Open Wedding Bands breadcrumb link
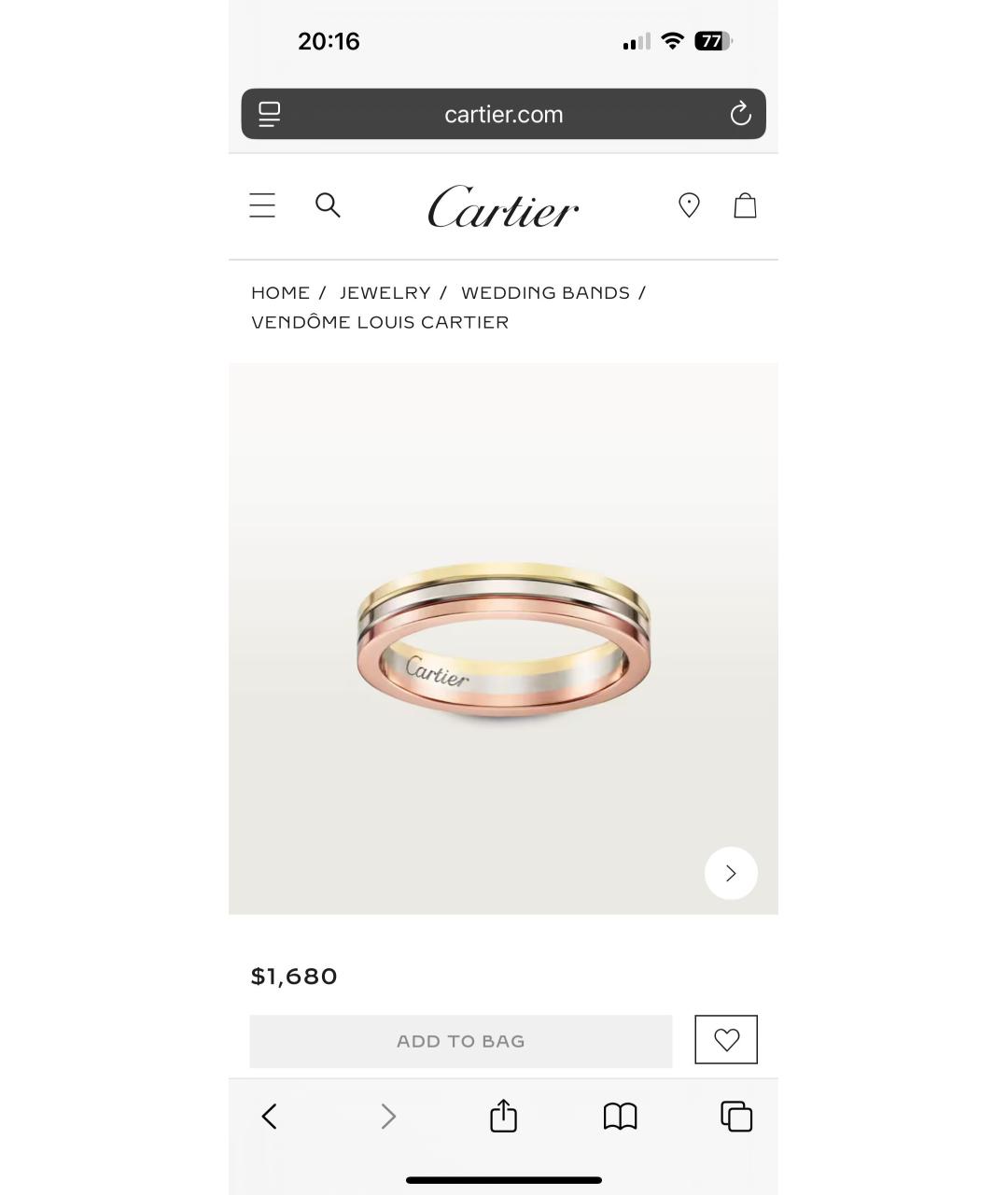1008x1195 pixels. 546,292
